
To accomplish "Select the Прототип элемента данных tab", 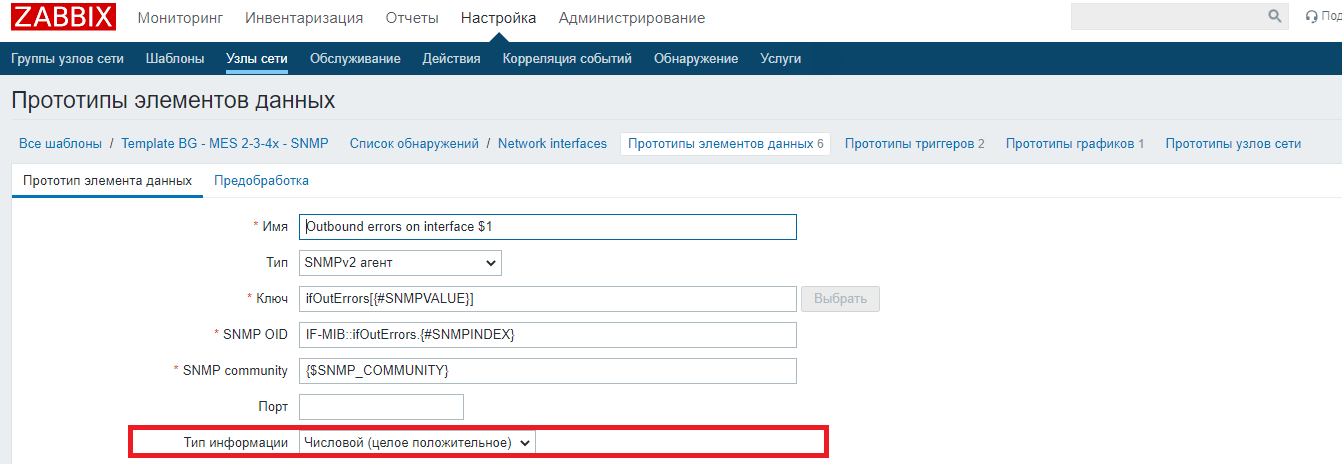I will tap(107, 181).
